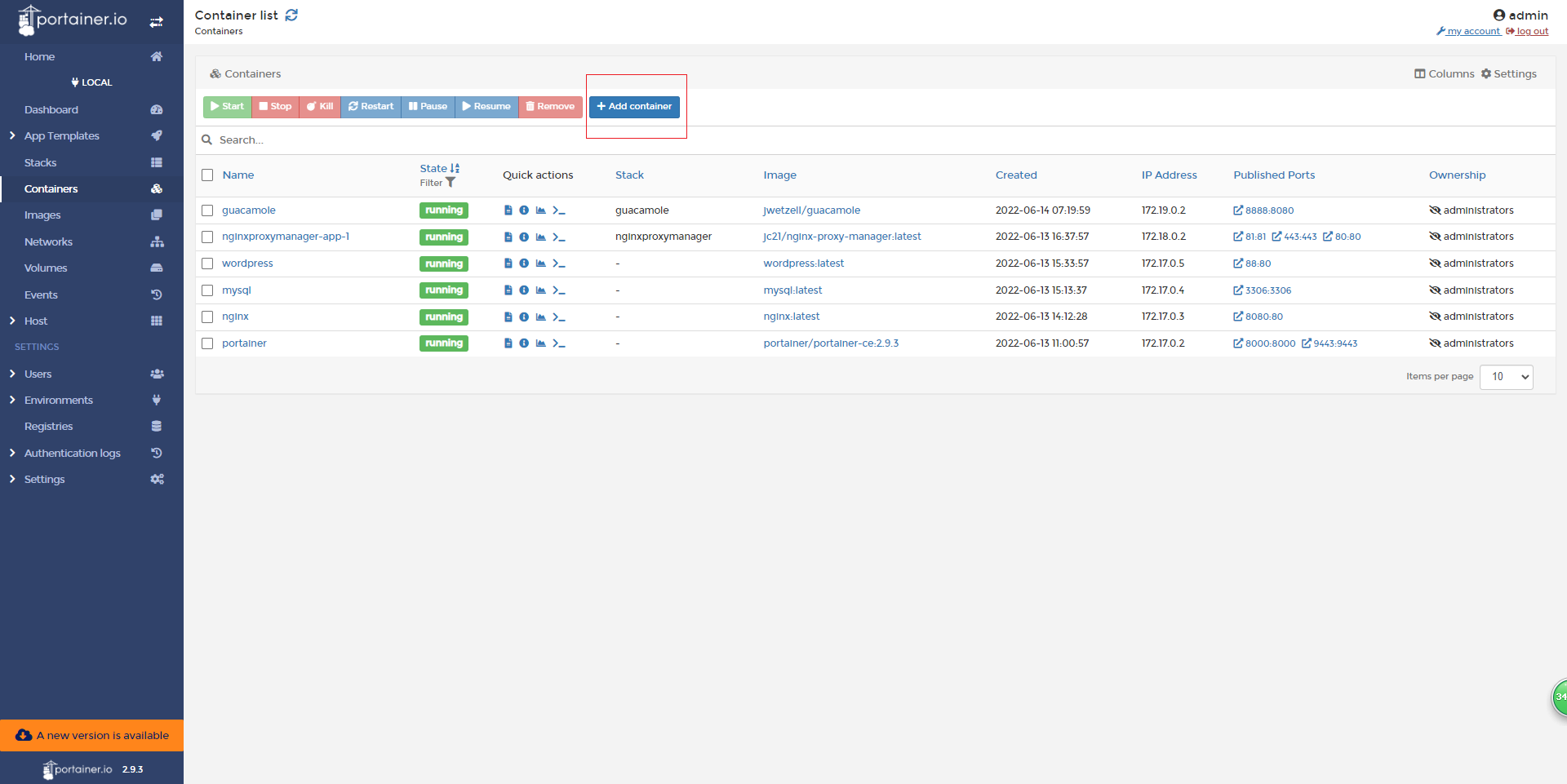Viewport: 1567px width, 784px height.
Task: Open stats icon for nginx container
Action: pyautogui.click(x=540, y=317)
